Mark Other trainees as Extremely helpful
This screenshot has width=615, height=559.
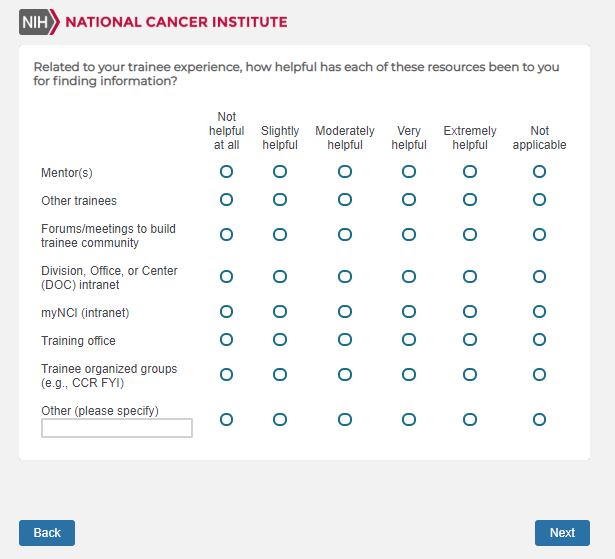470,200
